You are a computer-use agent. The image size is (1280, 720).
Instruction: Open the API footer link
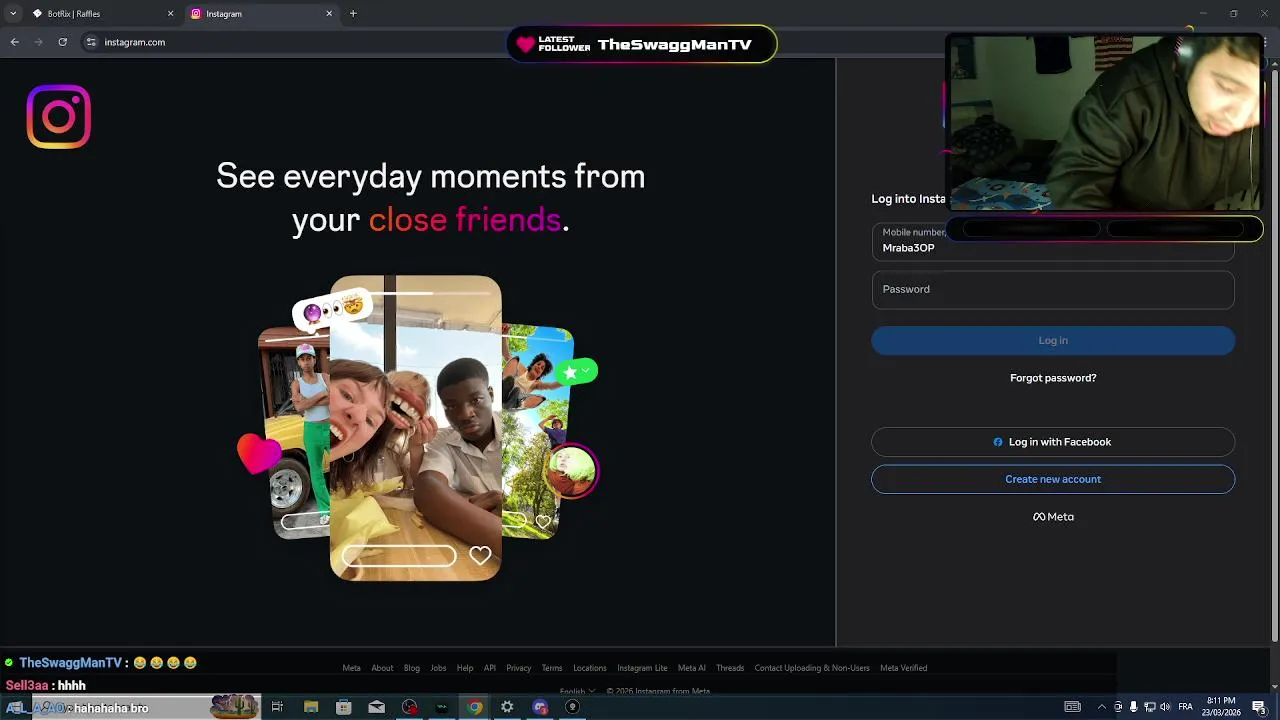tap(490, 668)
